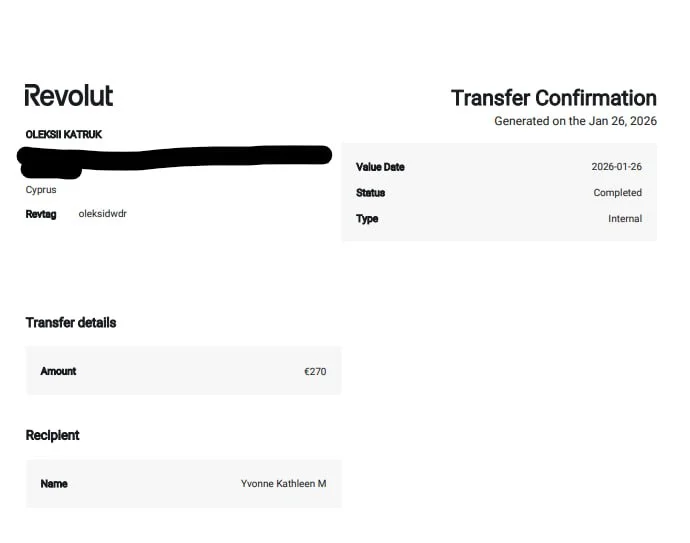690x543 pixels.
Task: Click the Revolut logo
Action: click(x=69, y=96)
